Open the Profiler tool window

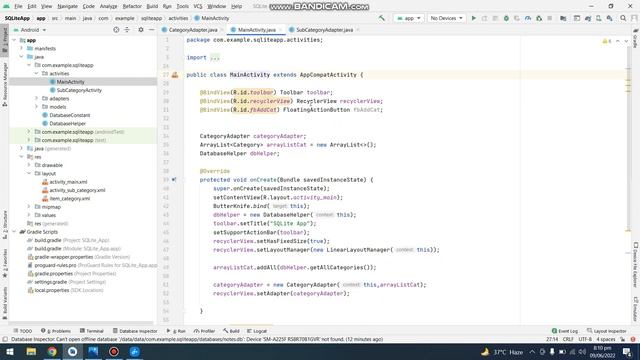204,331
